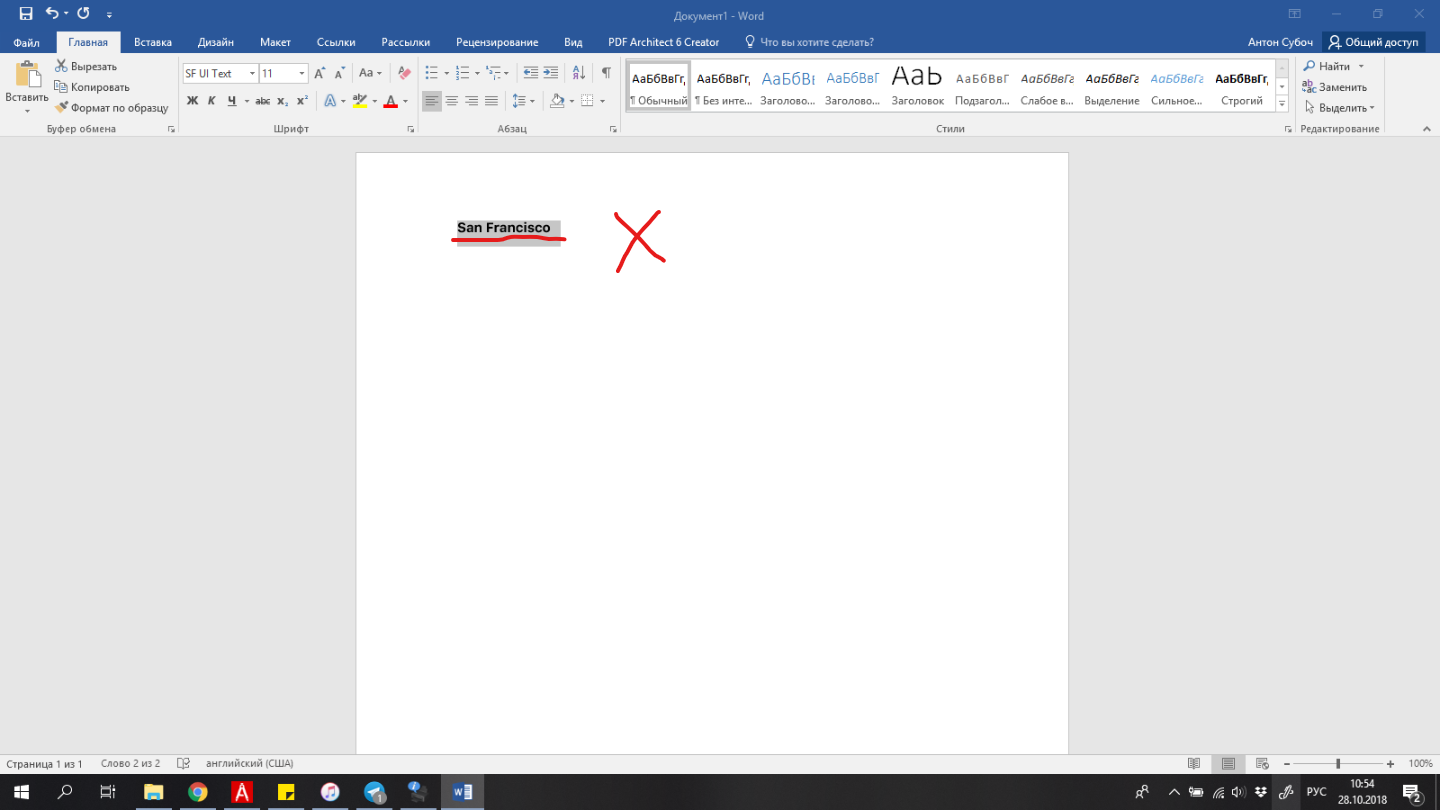
Task: Switch to the Вставка tab
Action: 153,42
